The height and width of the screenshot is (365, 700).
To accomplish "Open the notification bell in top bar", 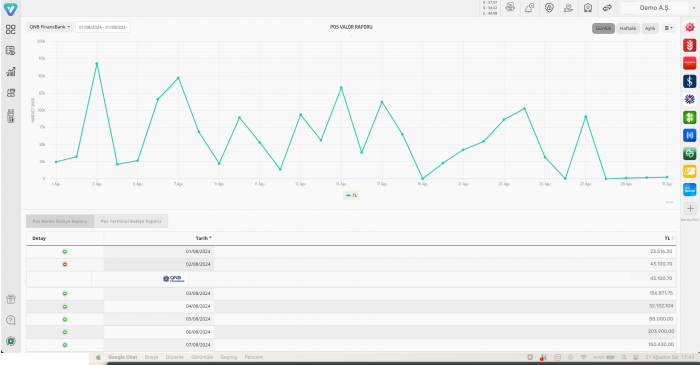I will [x=529, y=8].
